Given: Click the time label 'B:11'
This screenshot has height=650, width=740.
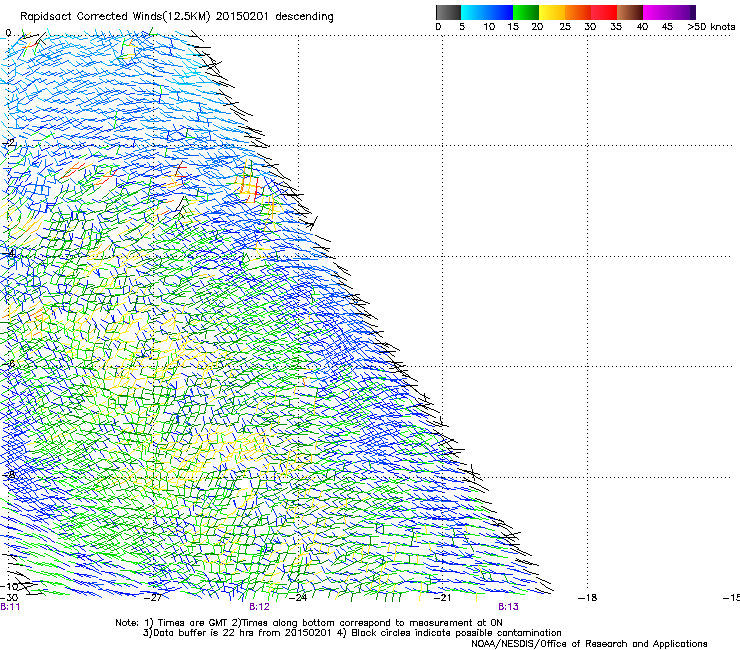Looking at the screenshot, I should 10,607.
